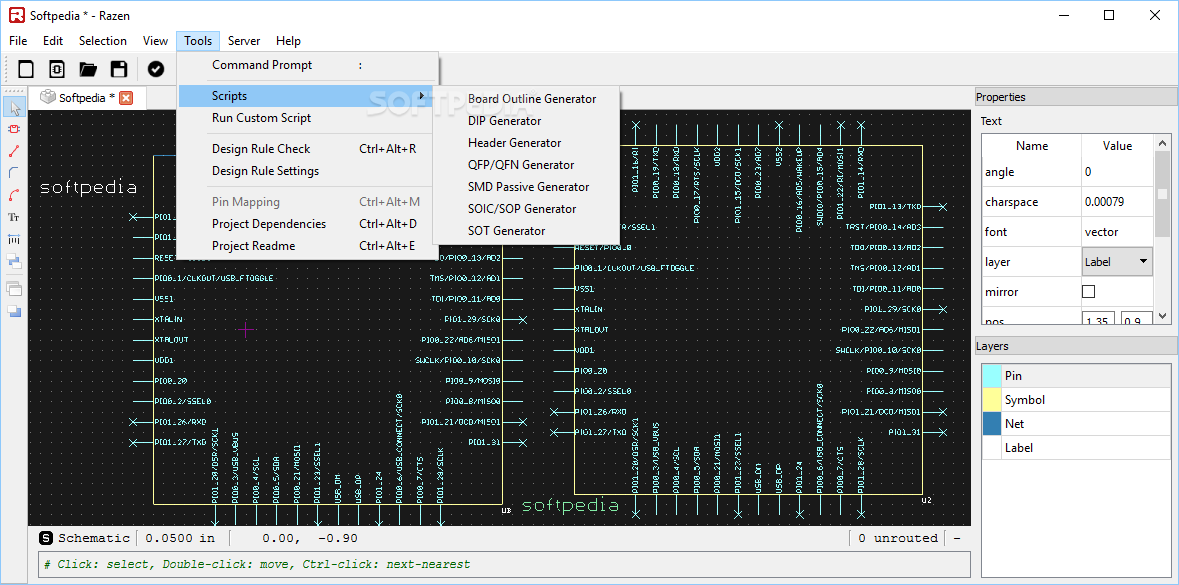Select the red straight line tool
Image resolution: width=1179 pixels, height=585 pixels.
14,151
